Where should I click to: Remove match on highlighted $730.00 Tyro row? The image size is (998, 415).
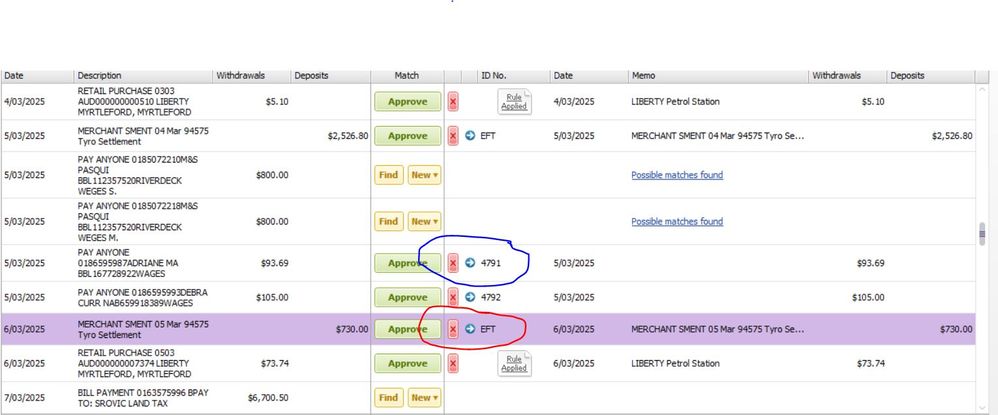(453, 328)
